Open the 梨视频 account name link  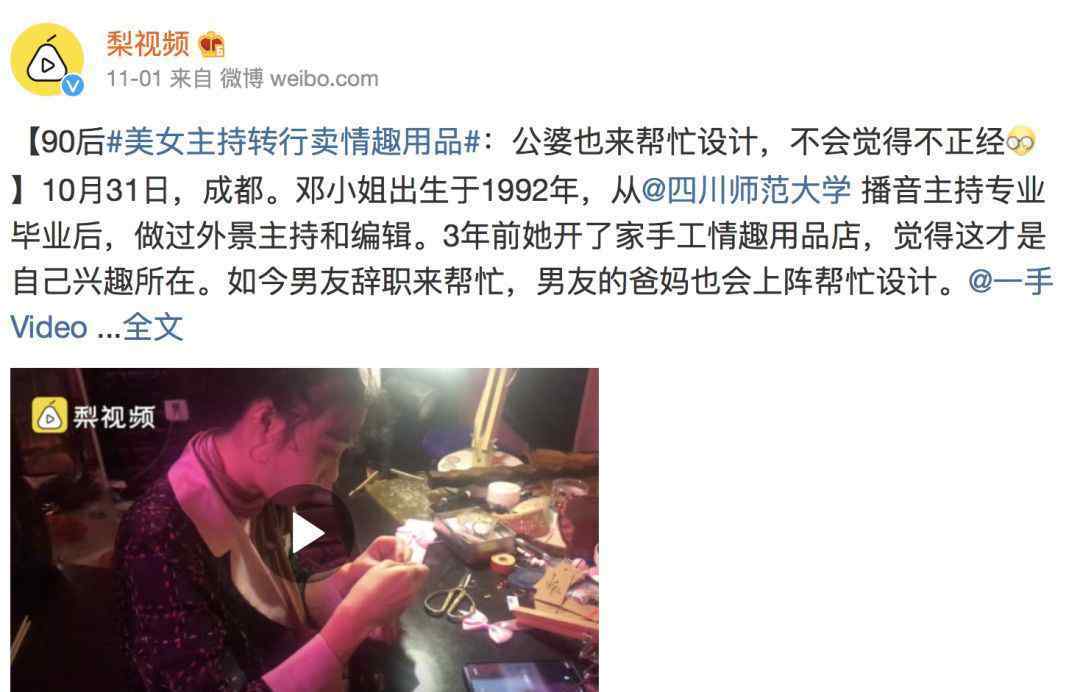[147, 44]
